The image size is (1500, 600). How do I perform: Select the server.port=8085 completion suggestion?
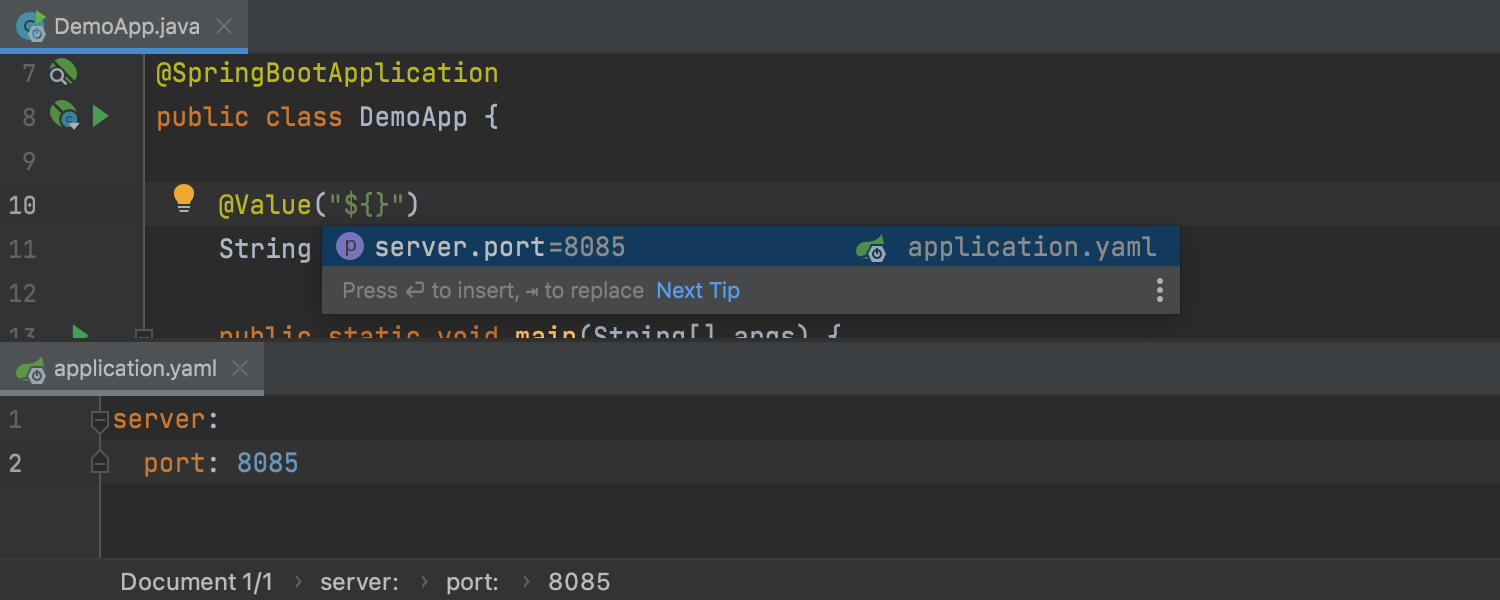point(750,247)
